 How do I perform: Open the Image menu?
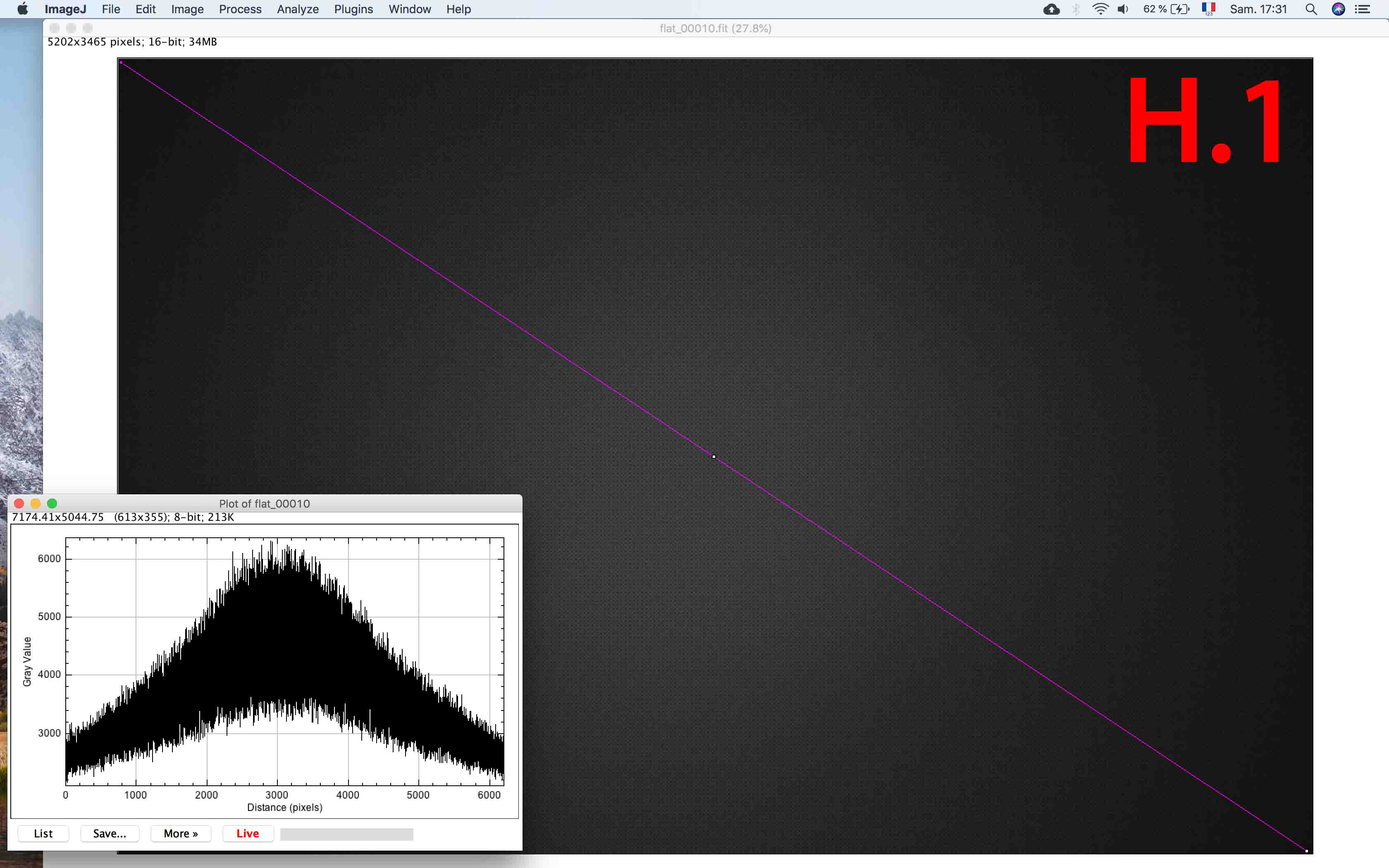pyautogui.click(x=187, y=9)
